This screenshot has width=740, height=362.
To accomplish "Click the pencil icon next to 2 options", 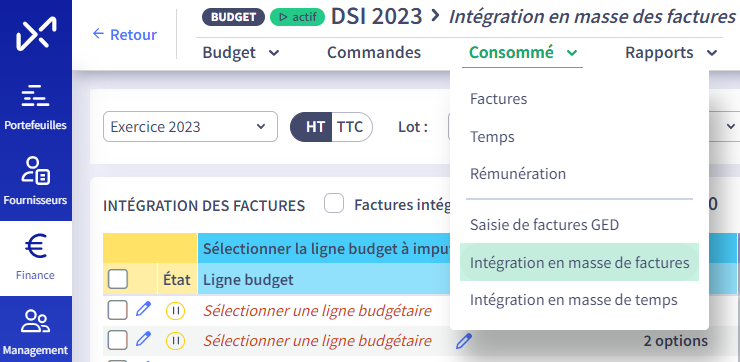I will (464, 341).
